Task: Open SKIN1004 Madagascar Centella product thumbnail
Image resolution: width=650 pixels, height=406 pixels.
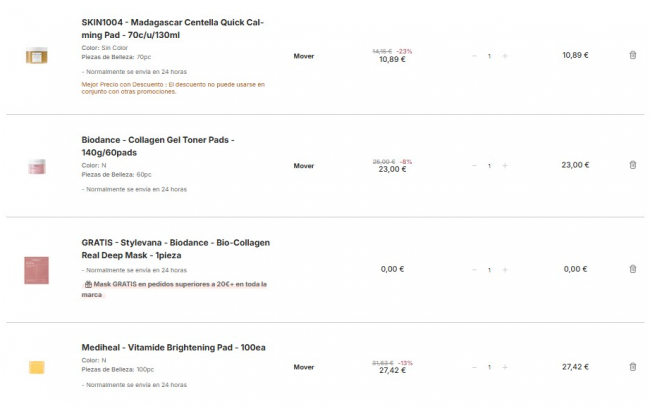Action: coord(37,56)
